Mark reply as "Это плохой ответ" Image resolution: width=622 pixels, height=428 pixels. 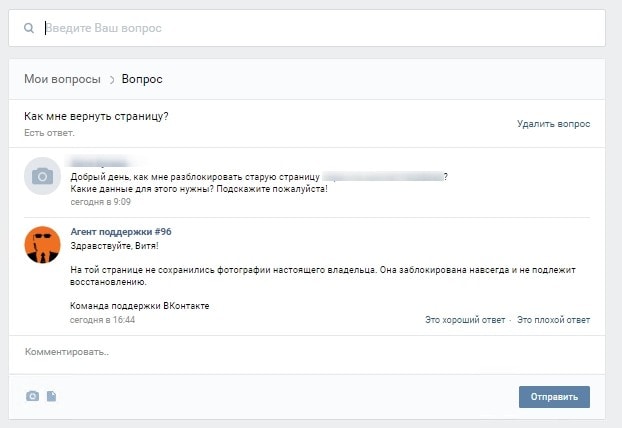553,320
